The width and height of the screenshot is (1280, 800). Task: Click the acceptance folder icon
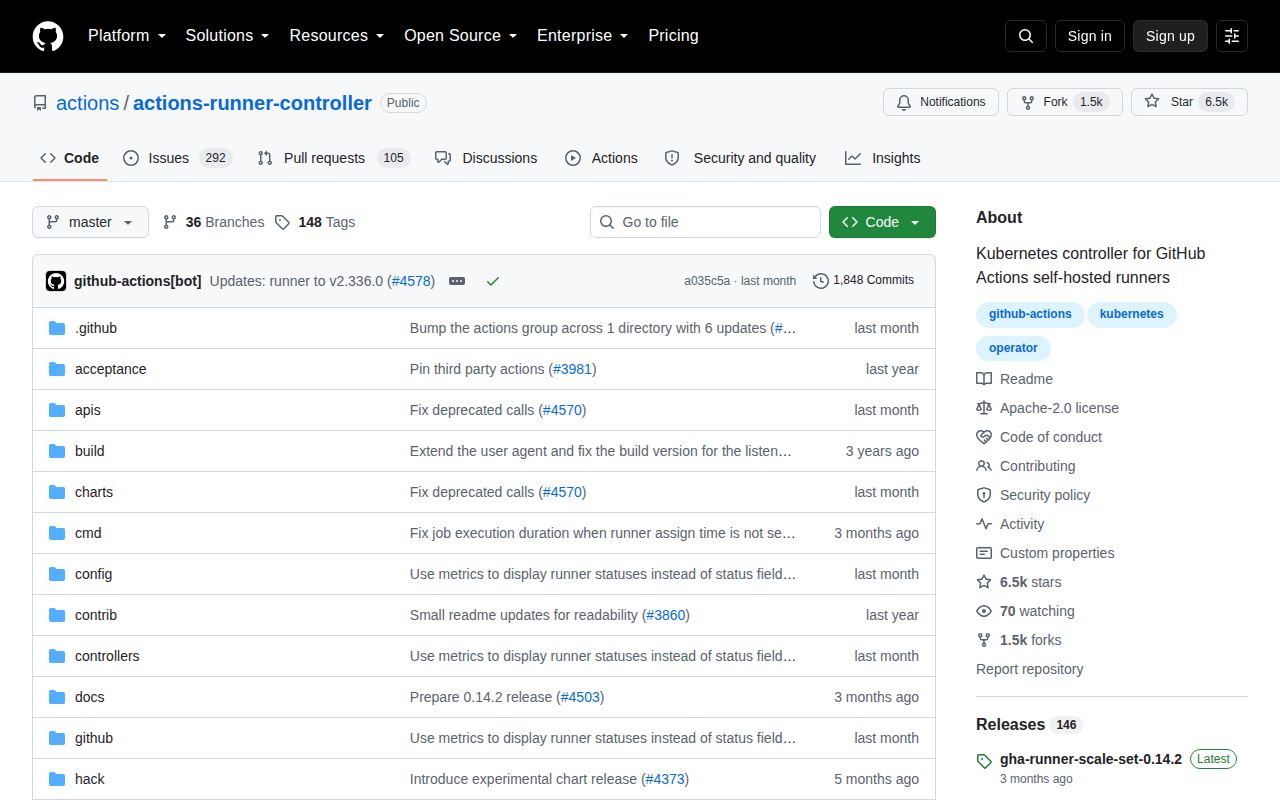[x=57, y=369]
